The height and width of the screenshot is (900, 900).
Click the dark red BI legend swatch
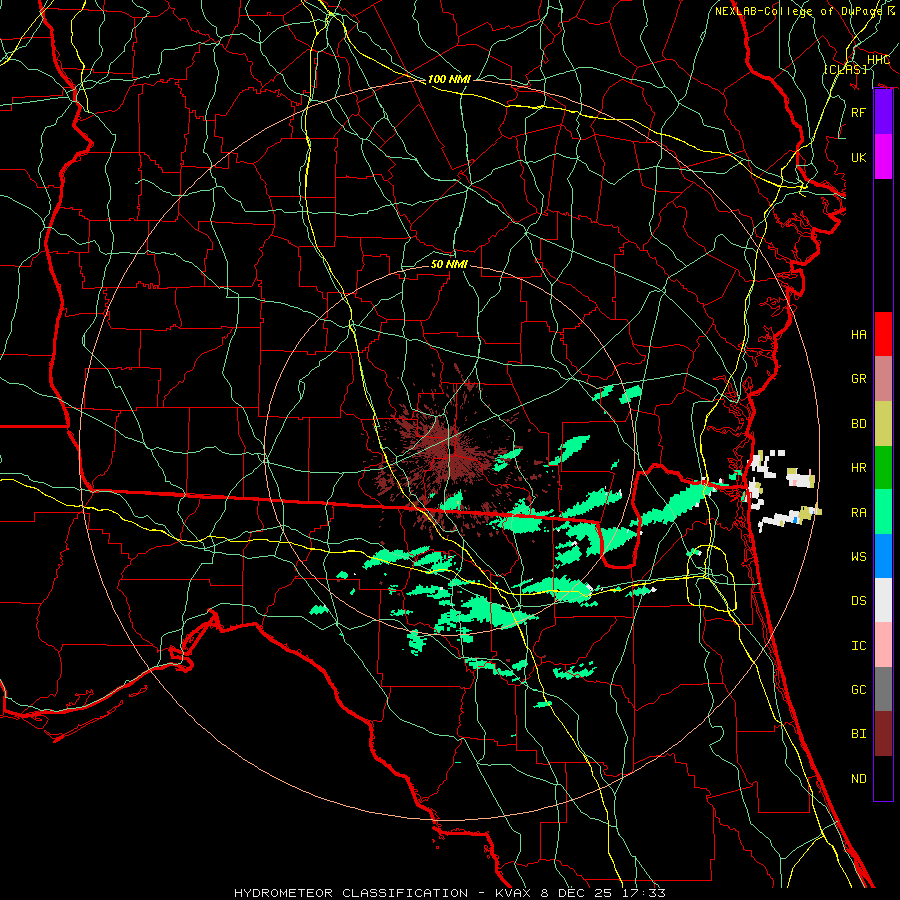click(x=883, y=734)
